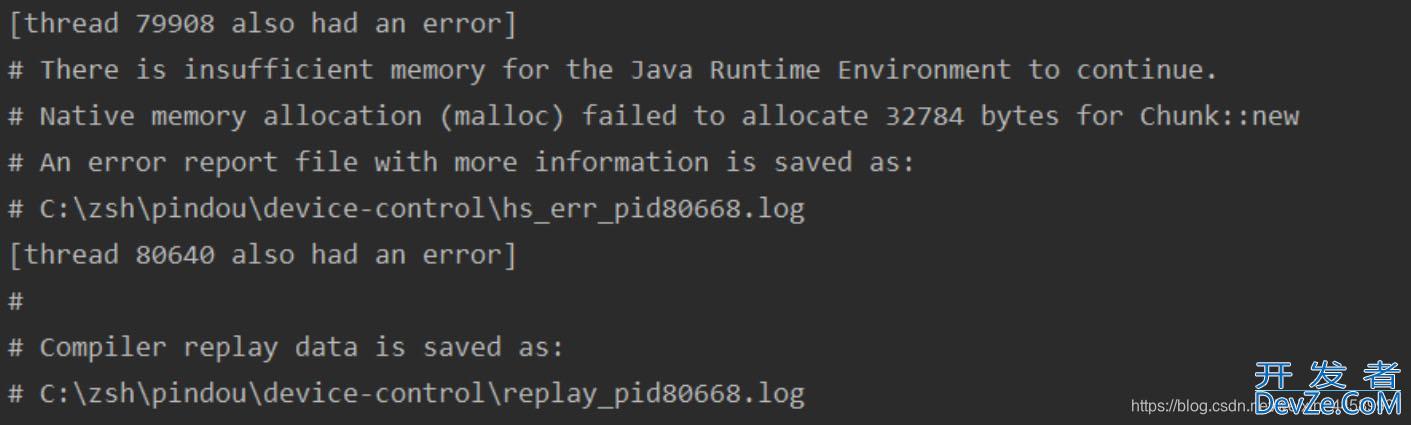The image size is (1411, 425).
Task: Click the thread id 80640
Action: (174, 255)
